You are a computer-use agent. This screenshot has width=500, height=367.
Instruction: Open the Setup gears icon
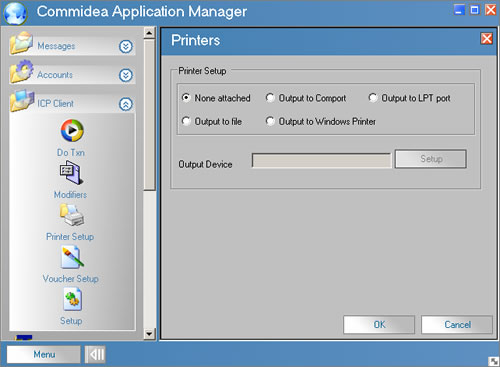click(x=72, y=299)
